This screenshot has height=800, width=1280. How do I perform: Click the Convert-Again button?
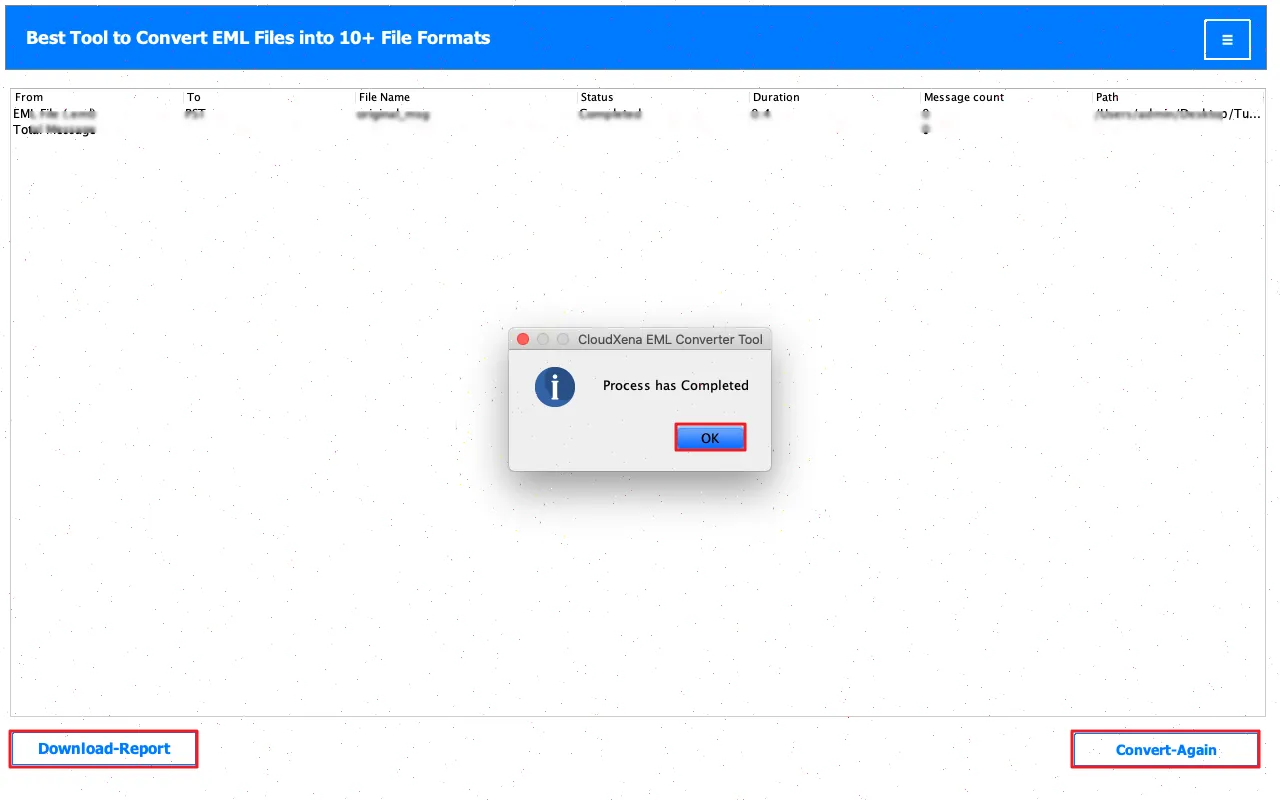click(1165, 750)
